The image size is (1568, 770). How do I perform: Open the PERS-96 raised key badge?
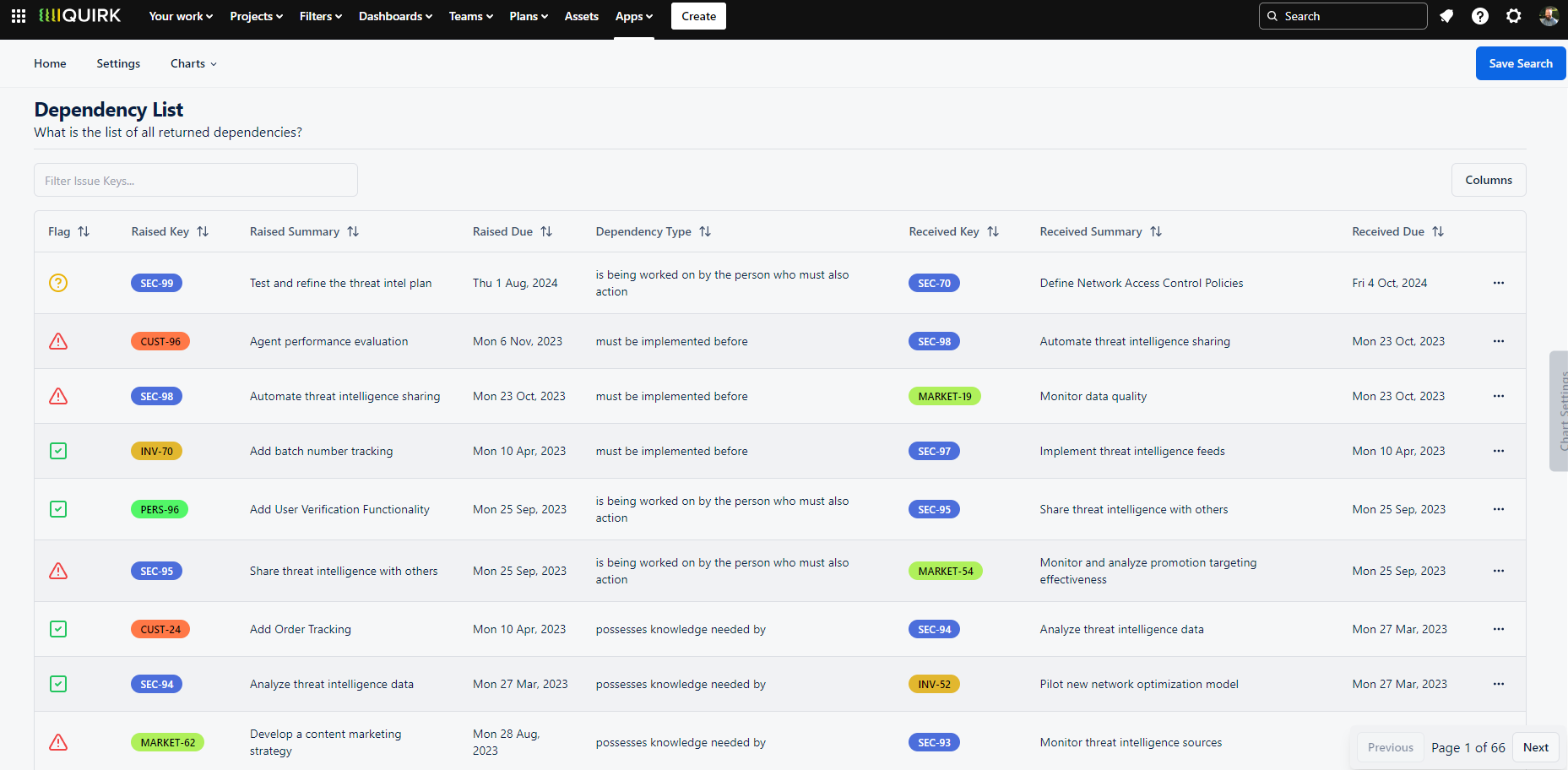pos(160,509)
